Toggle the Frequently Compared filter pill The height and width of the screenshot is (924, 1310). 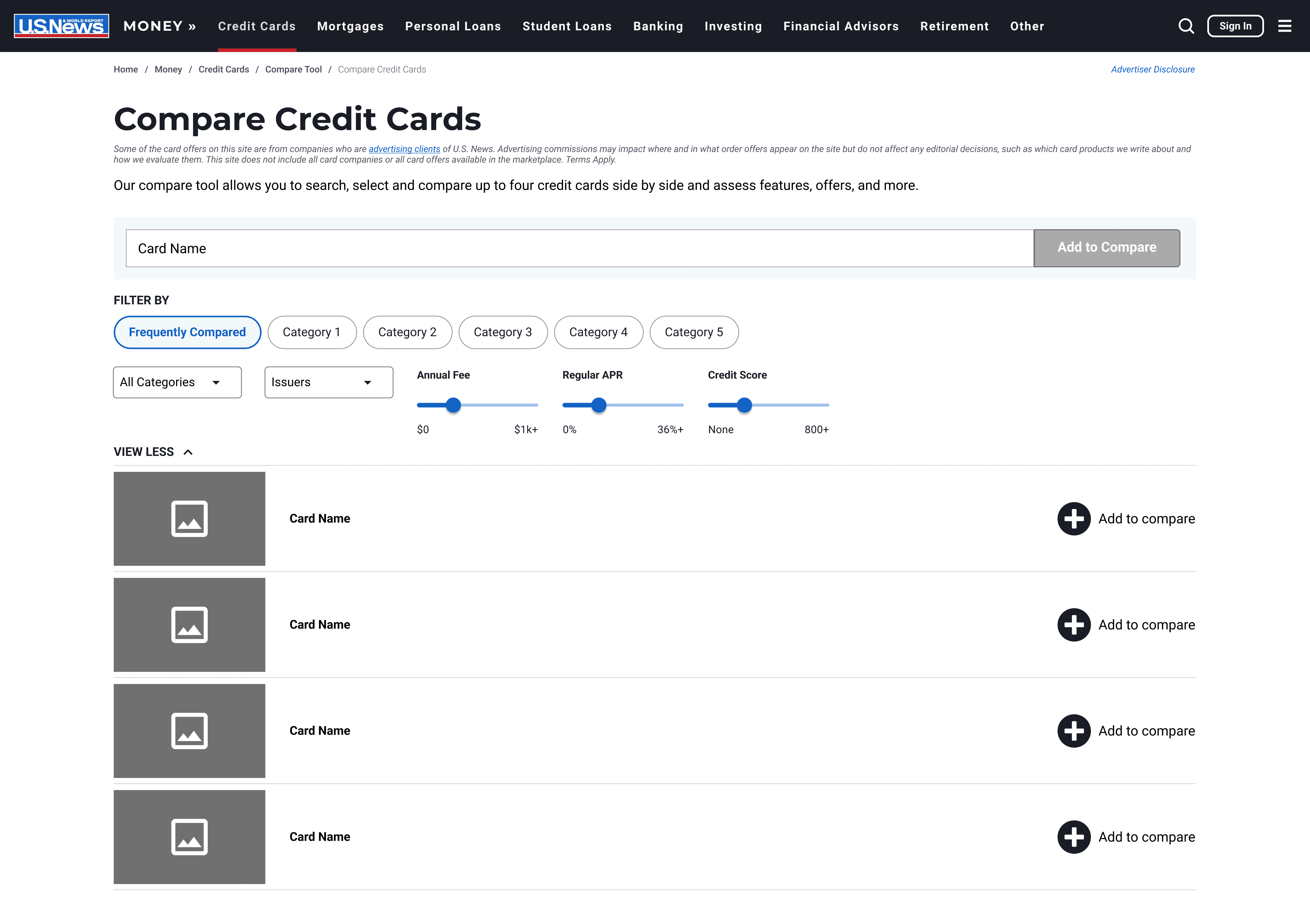pyautogui.click(x=187, y=332)
